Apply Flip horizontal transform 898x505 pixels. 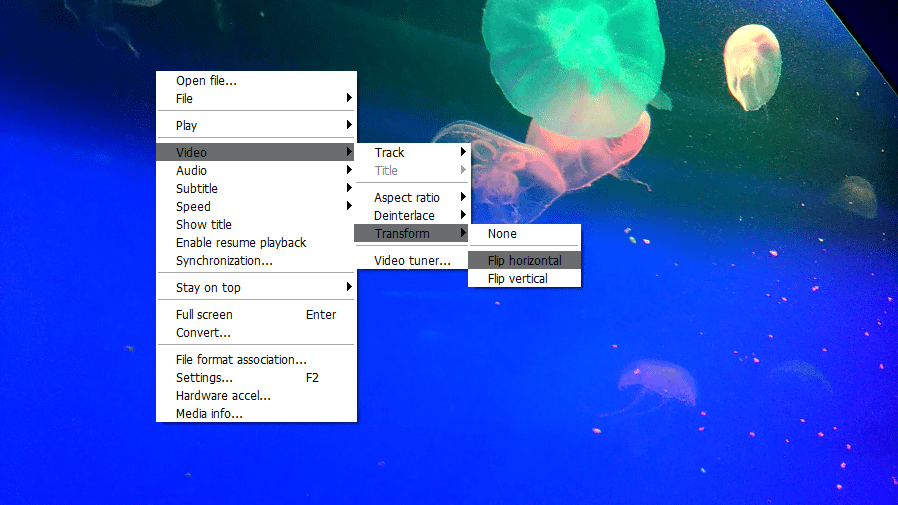tap(525, 261)
